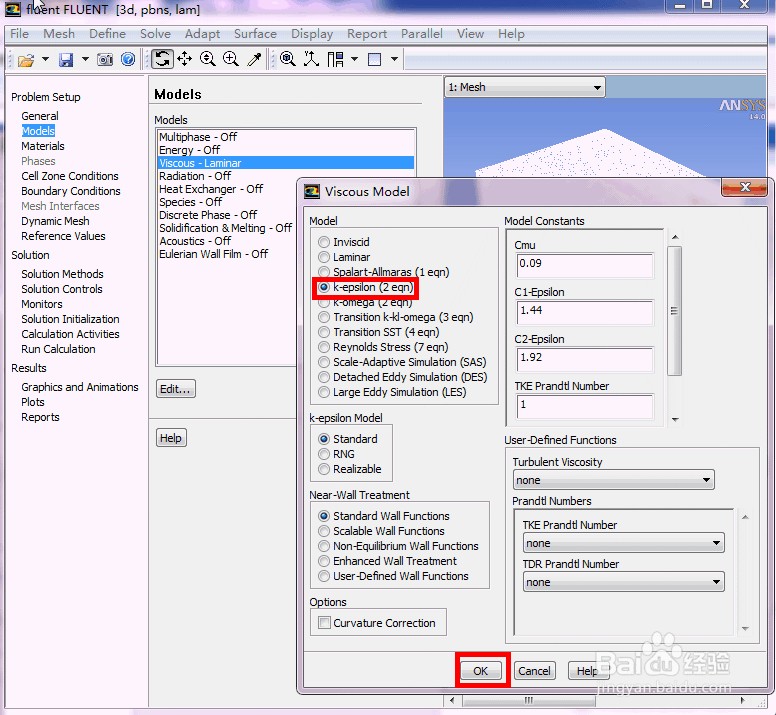The image size is (776, 715).
Task: Open the Turbulent Viscosity dropdown
Action: [613, 480]
